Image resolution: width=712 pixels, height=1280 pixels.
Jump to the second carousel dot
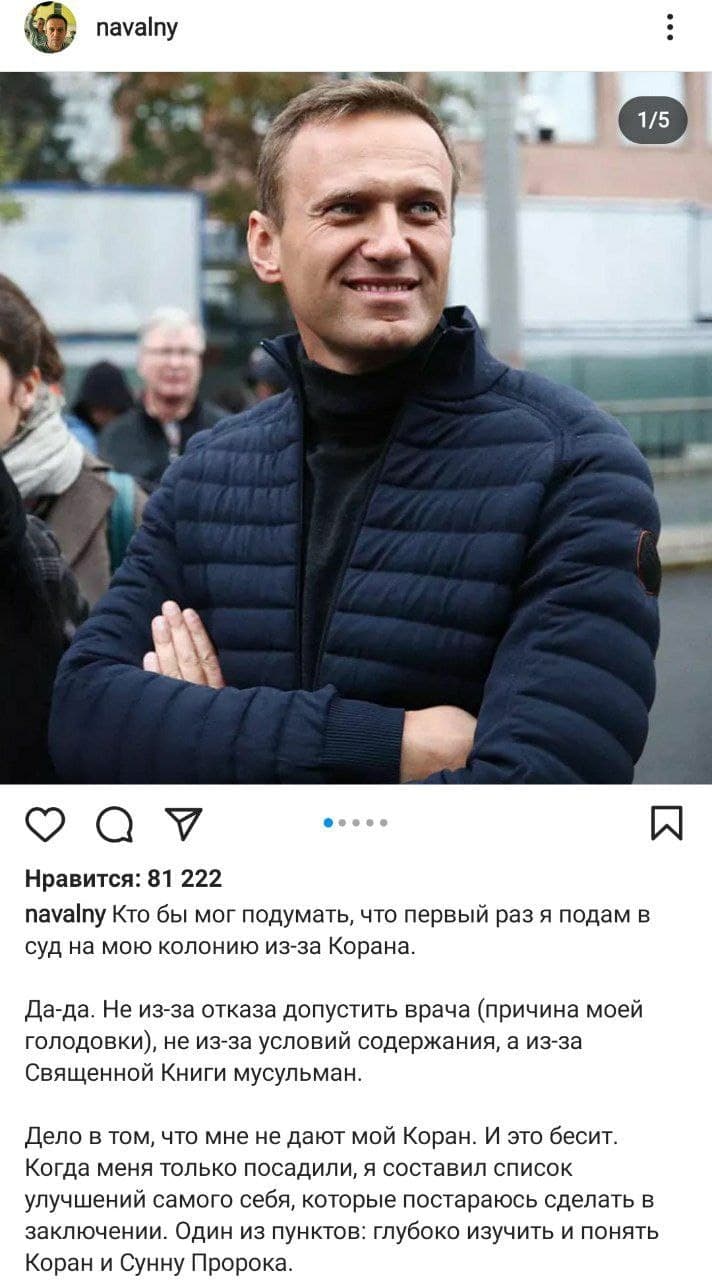coord(342,823)
